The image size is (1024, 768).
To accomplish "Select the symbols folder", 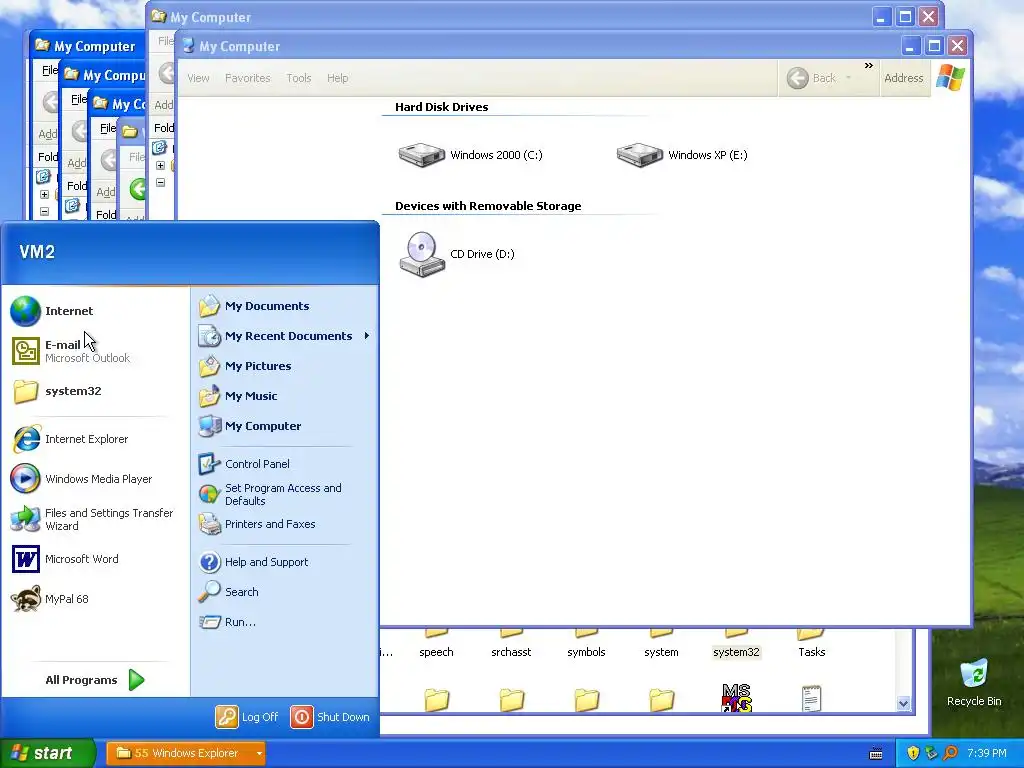I will click(x=586, y=652).
